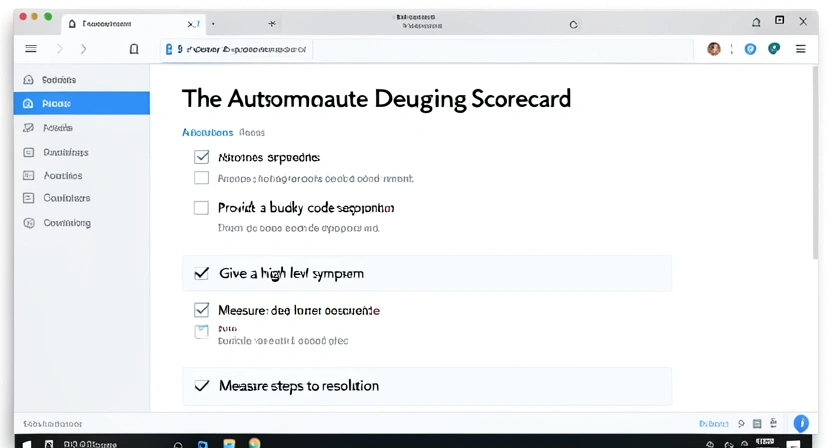Toggle the small checkbox below Measure row
The width and height of the screenshot is (832, 448).
(x=202, y=332)
